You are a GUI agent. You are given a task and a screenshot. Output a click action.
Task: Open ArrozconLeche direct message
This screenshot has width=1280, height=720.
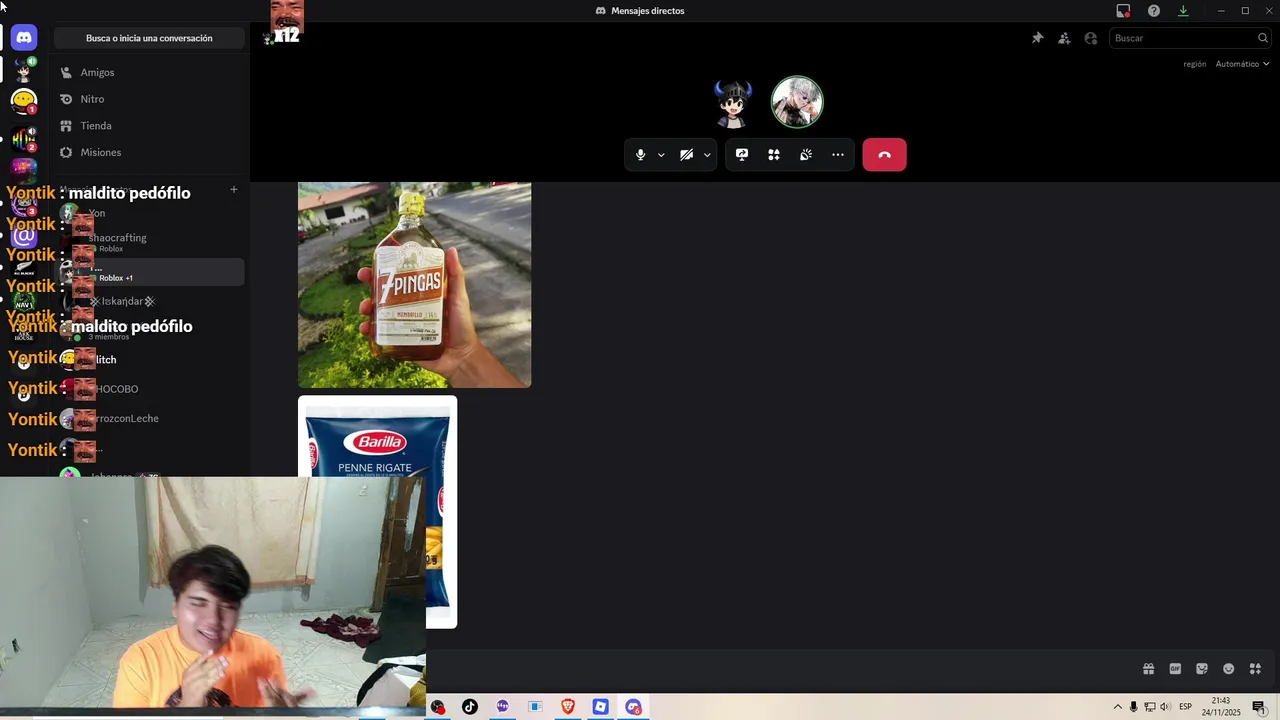(x=149, y=418)
